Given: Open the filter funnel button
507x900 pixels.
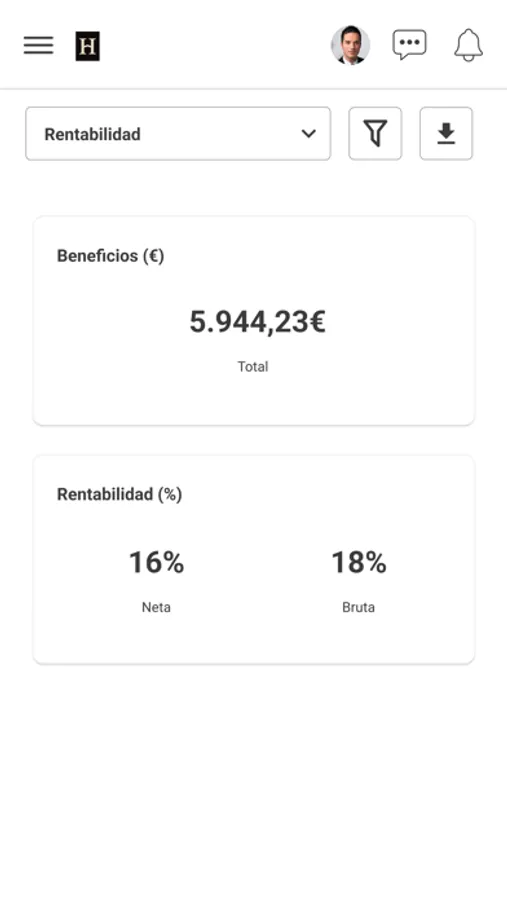Looking at the screenshot, I should coord(376,133).
